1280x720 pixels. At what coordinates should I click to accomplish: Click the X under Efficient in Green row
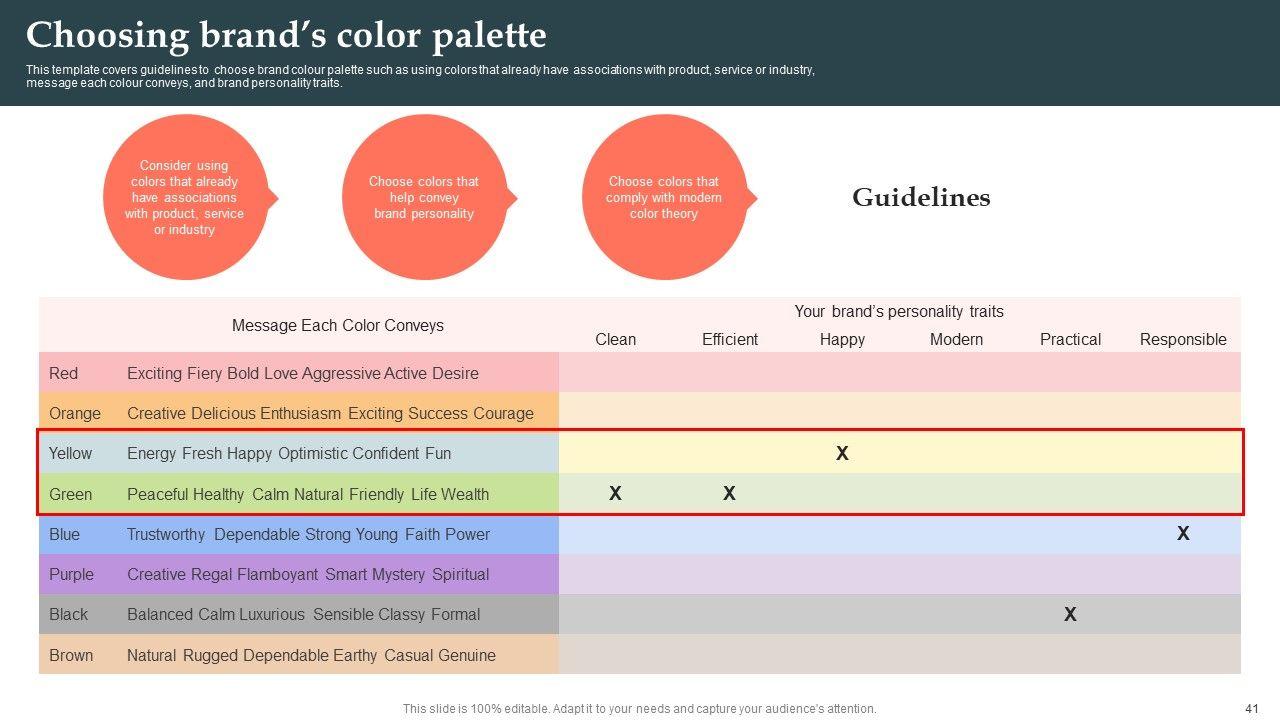tap(729, 494)
